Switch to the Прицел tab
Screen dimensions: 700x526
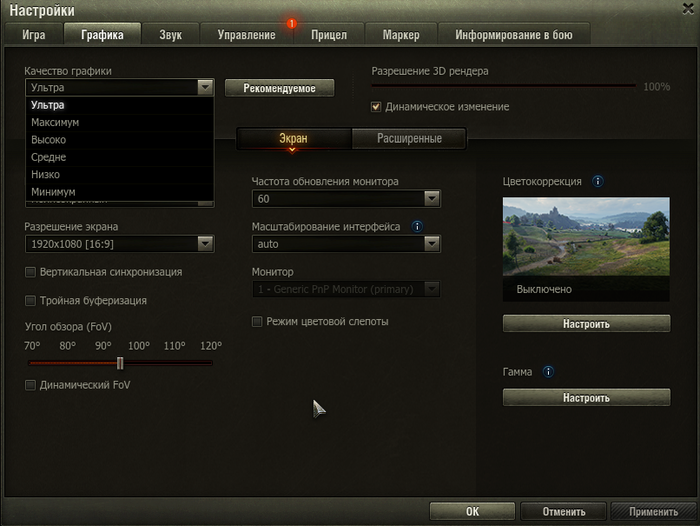click(x=329, y=34)
